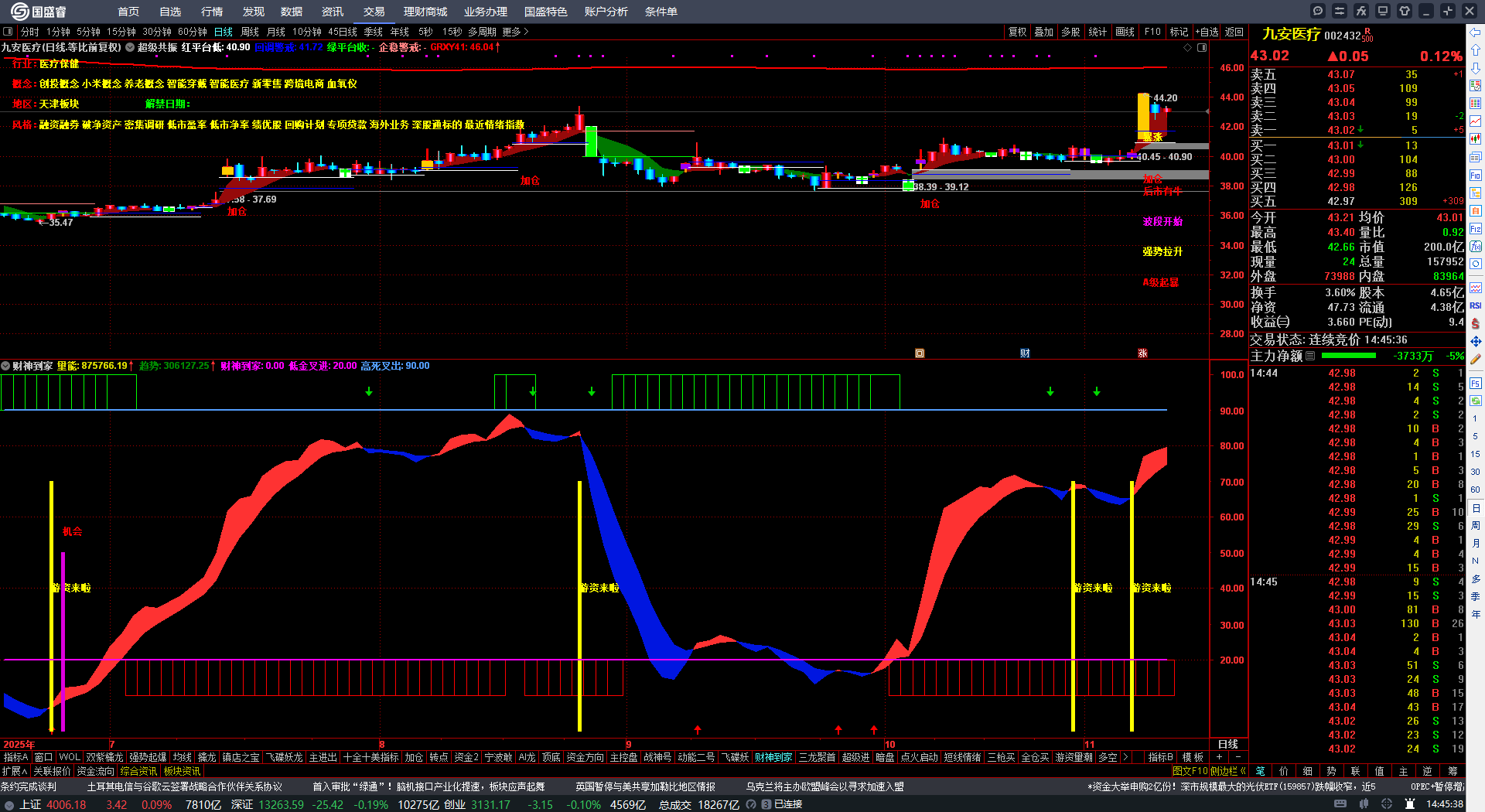Image resolution: width=1485 pixels, height=812 pixels.
Task: Open the 行情 menu
Action: pos(212,12)
